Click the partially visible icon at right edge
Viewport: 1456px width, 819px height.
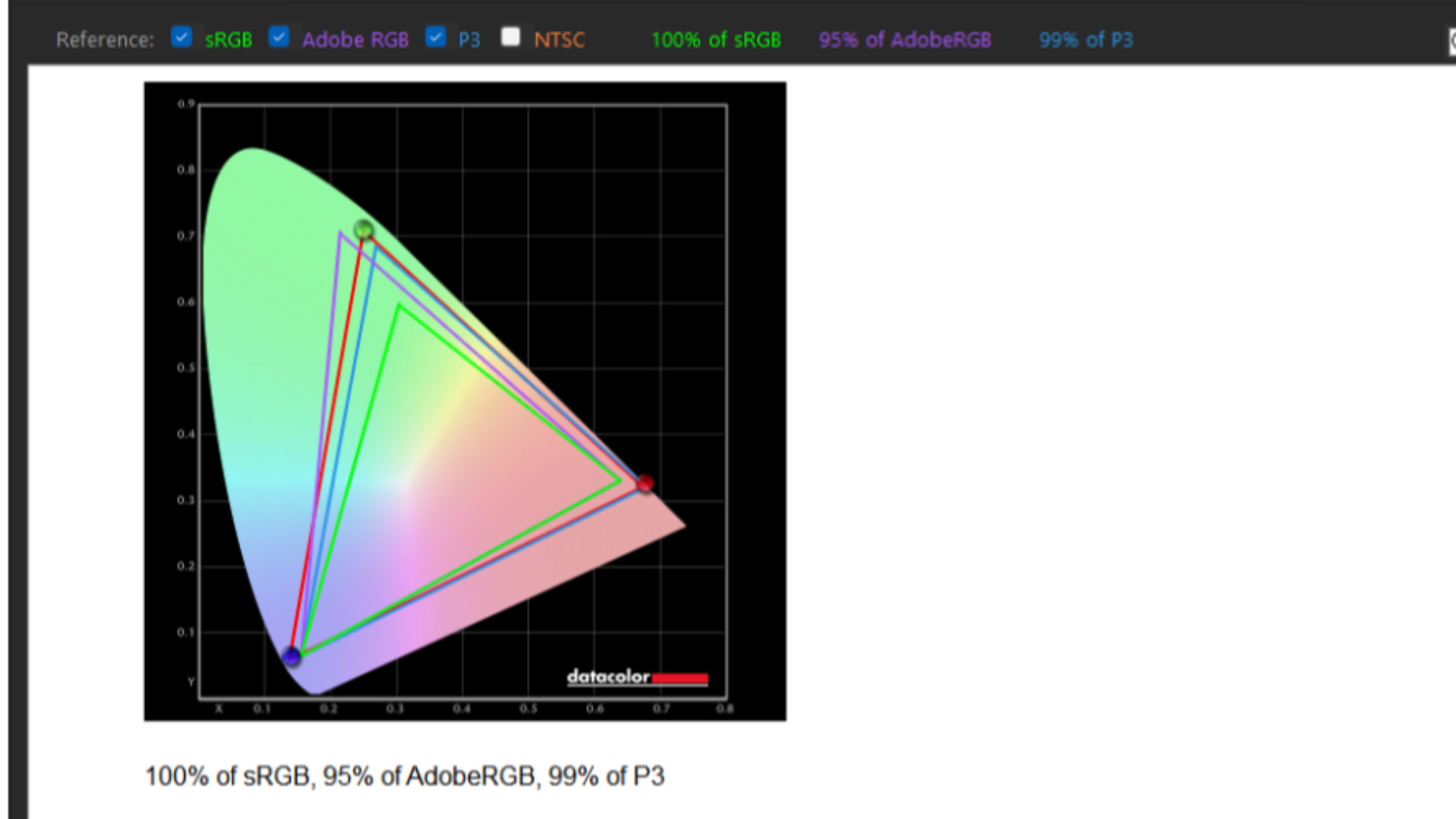click(1451, 42)
